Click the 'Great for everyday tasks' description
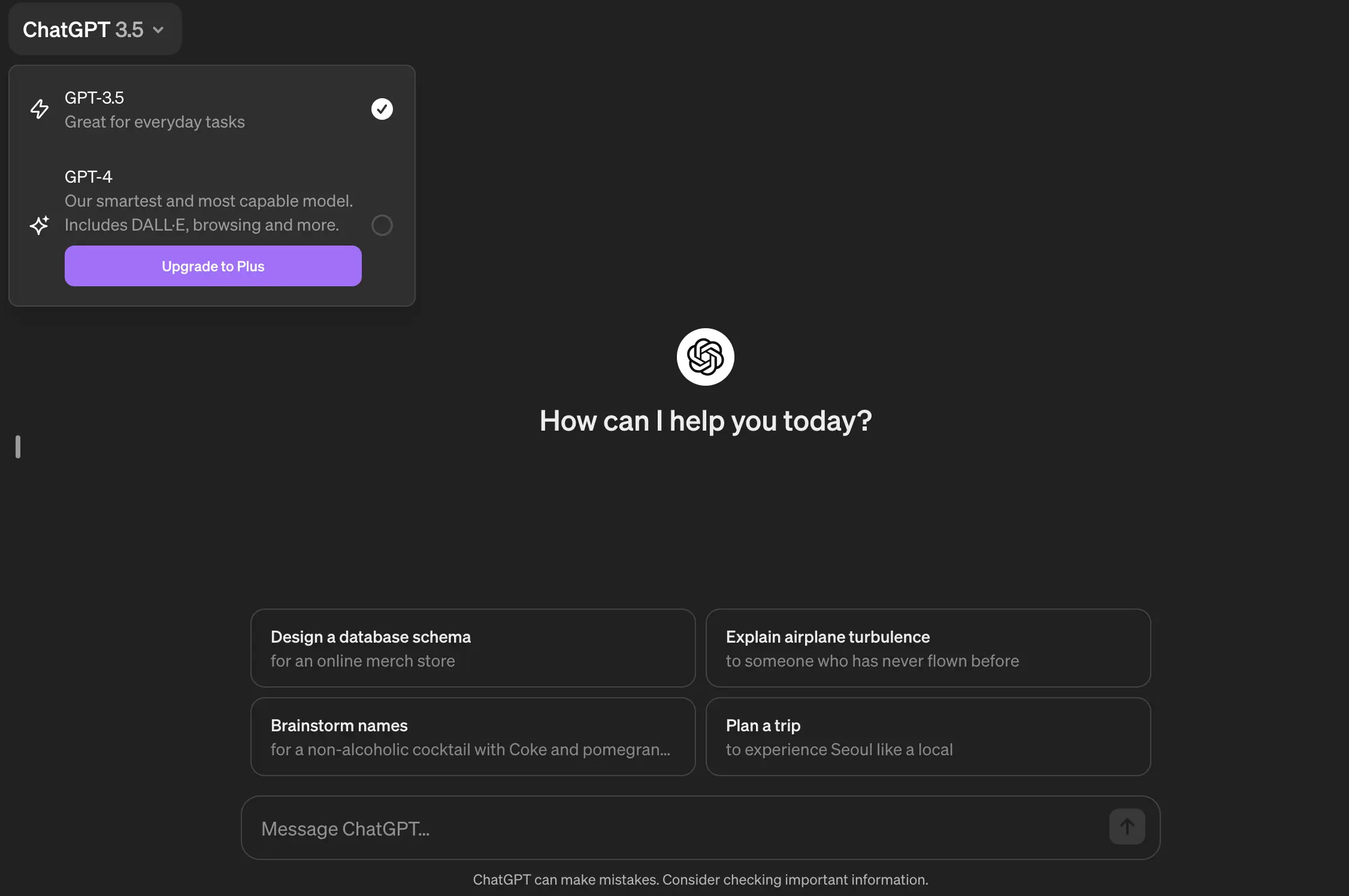This screenshot has height=896, width=1349. [155, 122]
